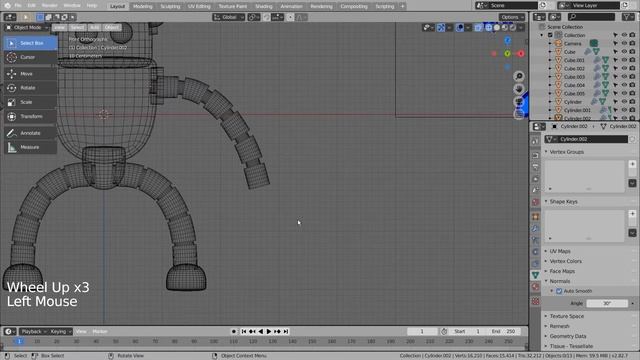Click the Auto Smooth Angle 30° field
Image resolution: width=640 pixels, height=360 pixels.
click(607, 303)
